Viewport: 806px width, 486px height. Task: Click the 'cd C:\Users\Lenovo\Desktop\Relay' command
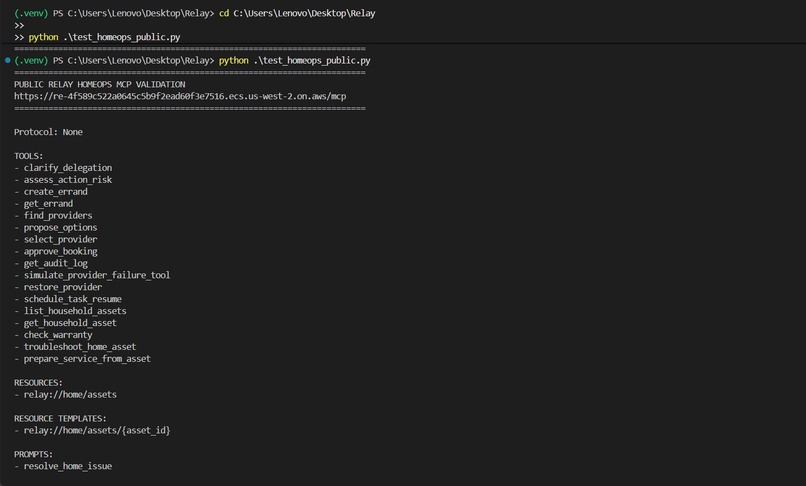click(297, 13)
